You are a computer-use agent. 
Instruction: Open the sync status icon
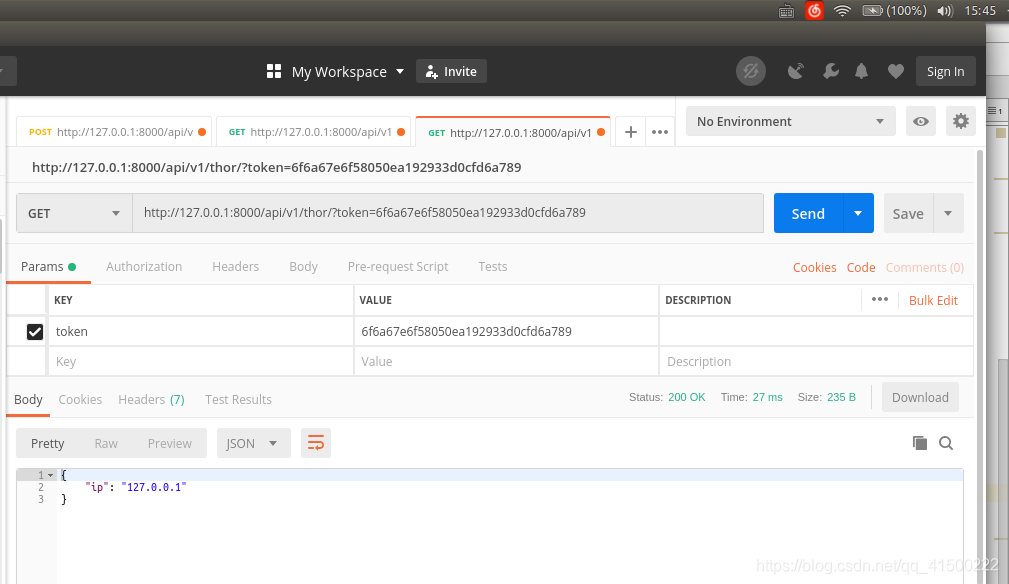coord(750,71)
